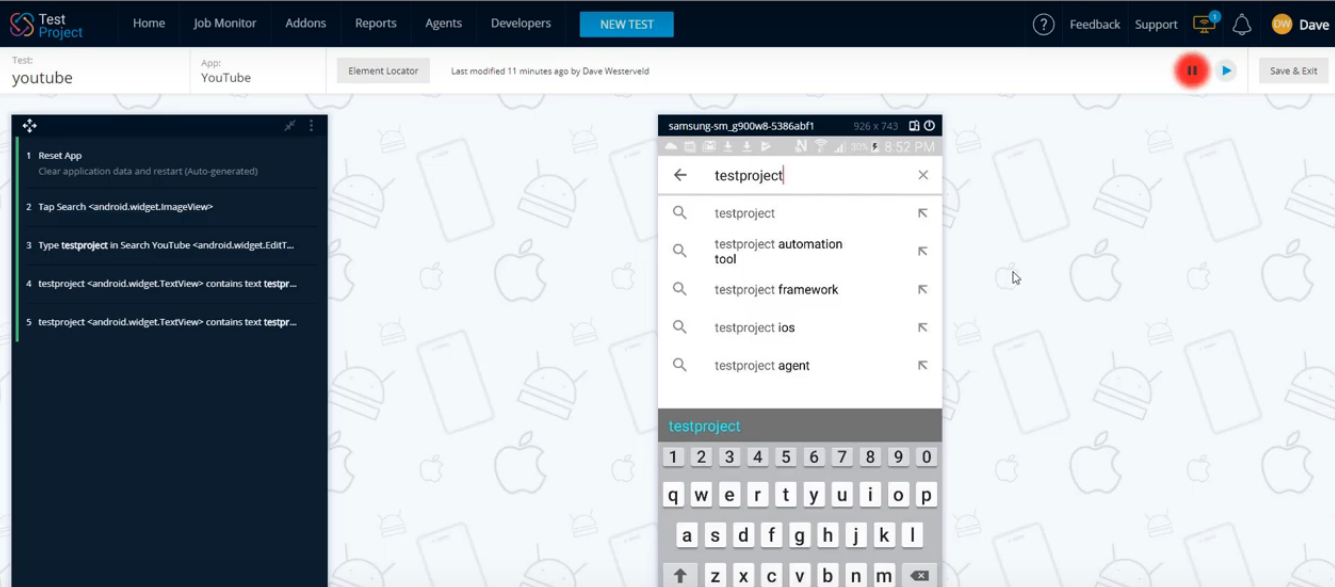This screenshot has height=587, width=1335.
Task: Tap the fill arrow on 'automation tool' suggestion
Action: tap(923, 251)
